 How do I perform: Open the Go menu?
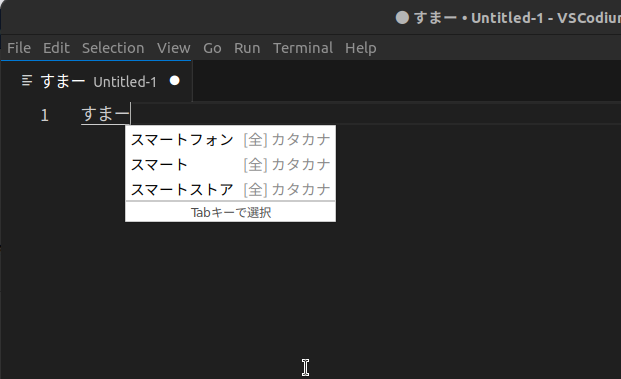(212, 48)
